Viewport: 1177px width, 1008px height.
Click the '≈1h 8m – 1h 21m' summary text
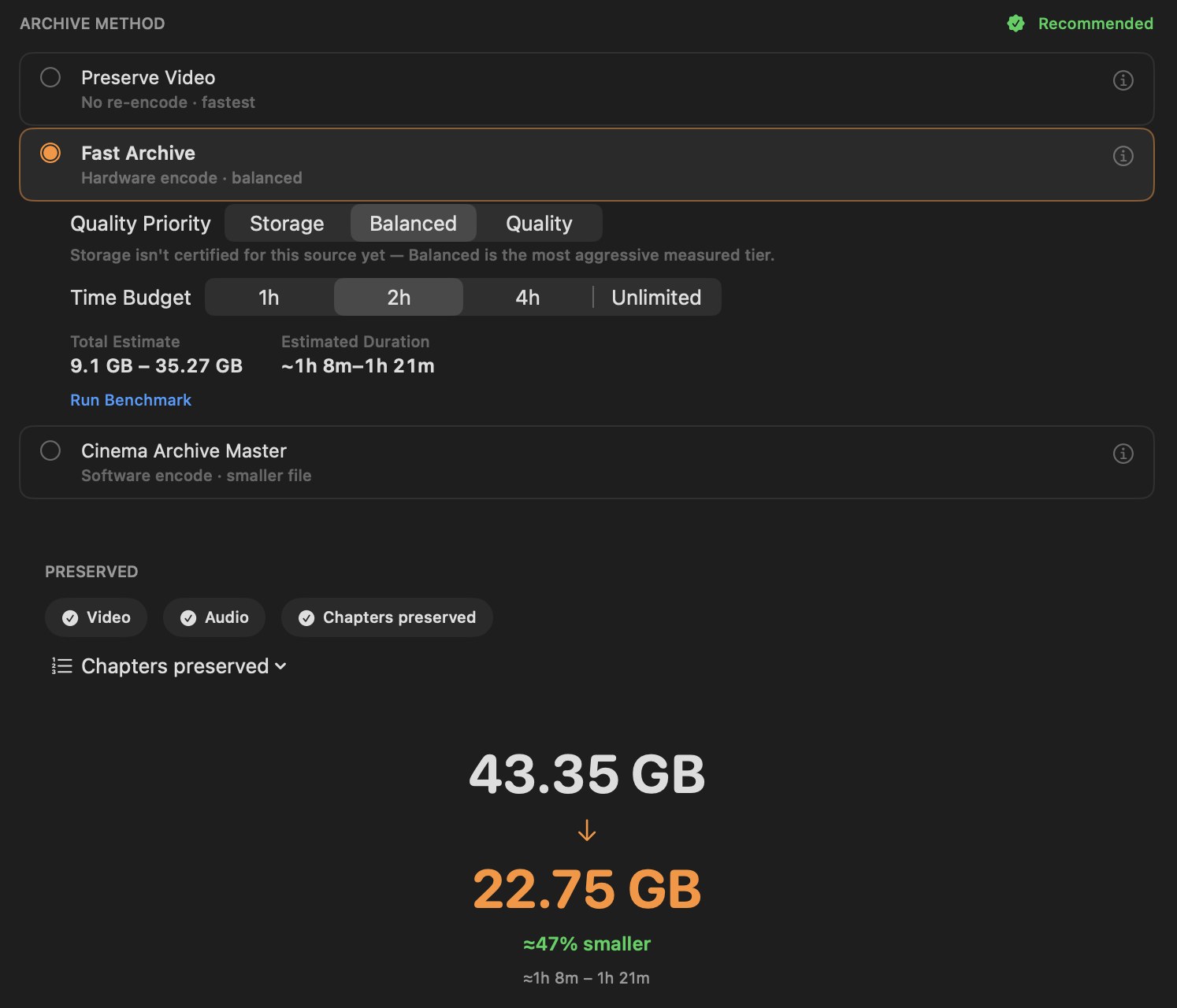click(587, 978)
